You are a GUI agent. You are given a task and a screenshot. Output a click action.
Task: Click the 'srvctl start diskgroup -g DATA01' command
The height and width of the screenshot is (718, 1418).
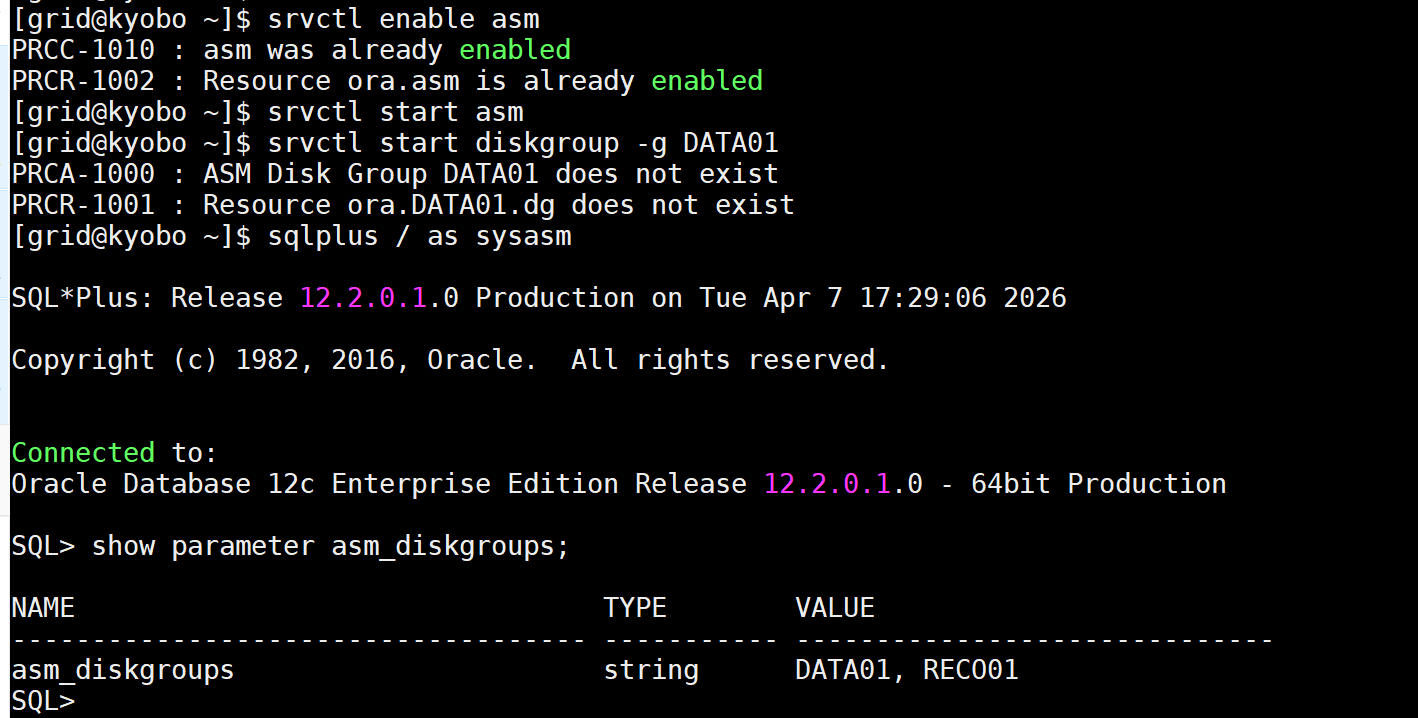(x=523, y=142)
